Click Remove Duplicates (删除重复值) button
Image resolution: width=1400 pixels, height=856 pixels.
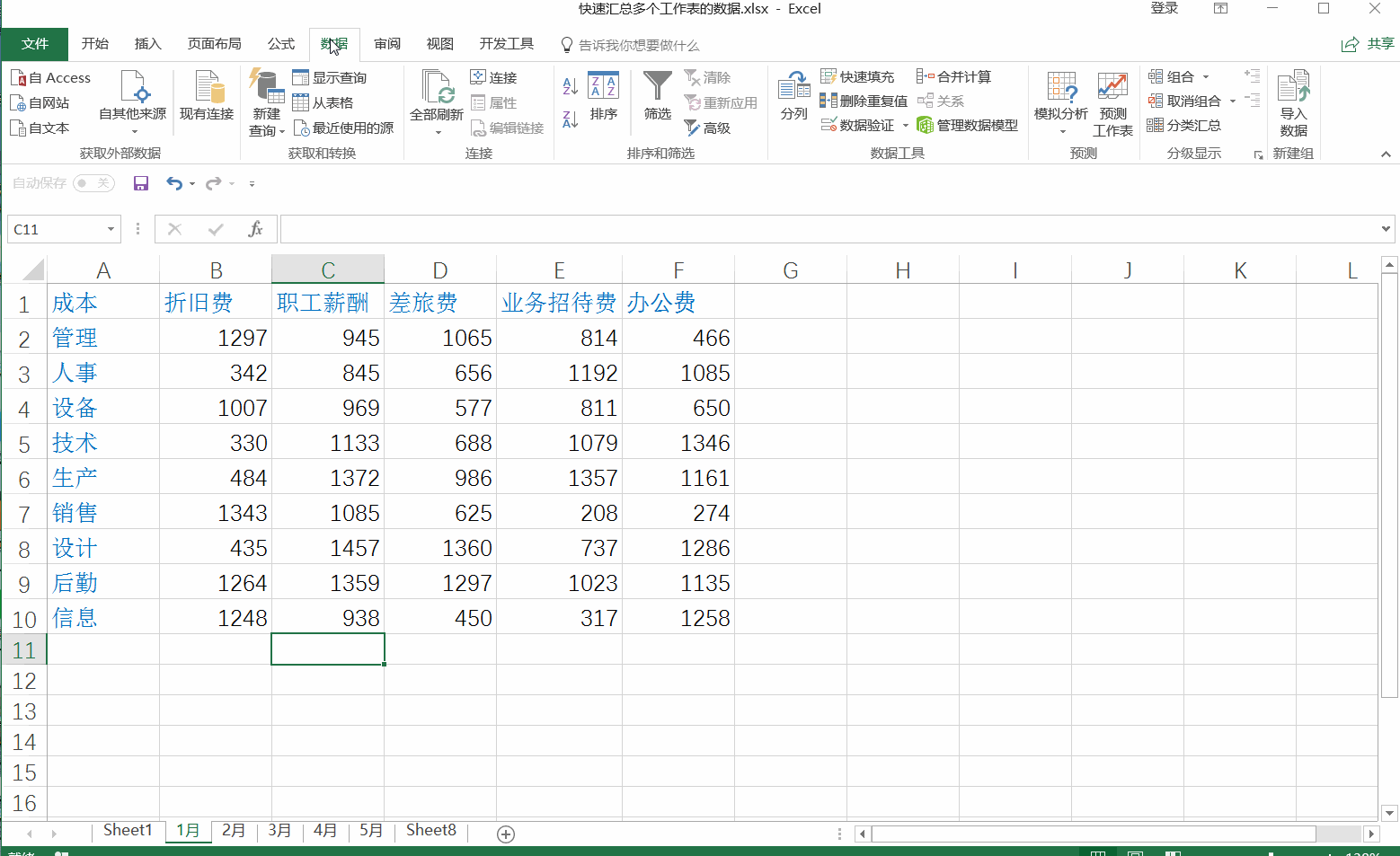(x=864, y=101)
